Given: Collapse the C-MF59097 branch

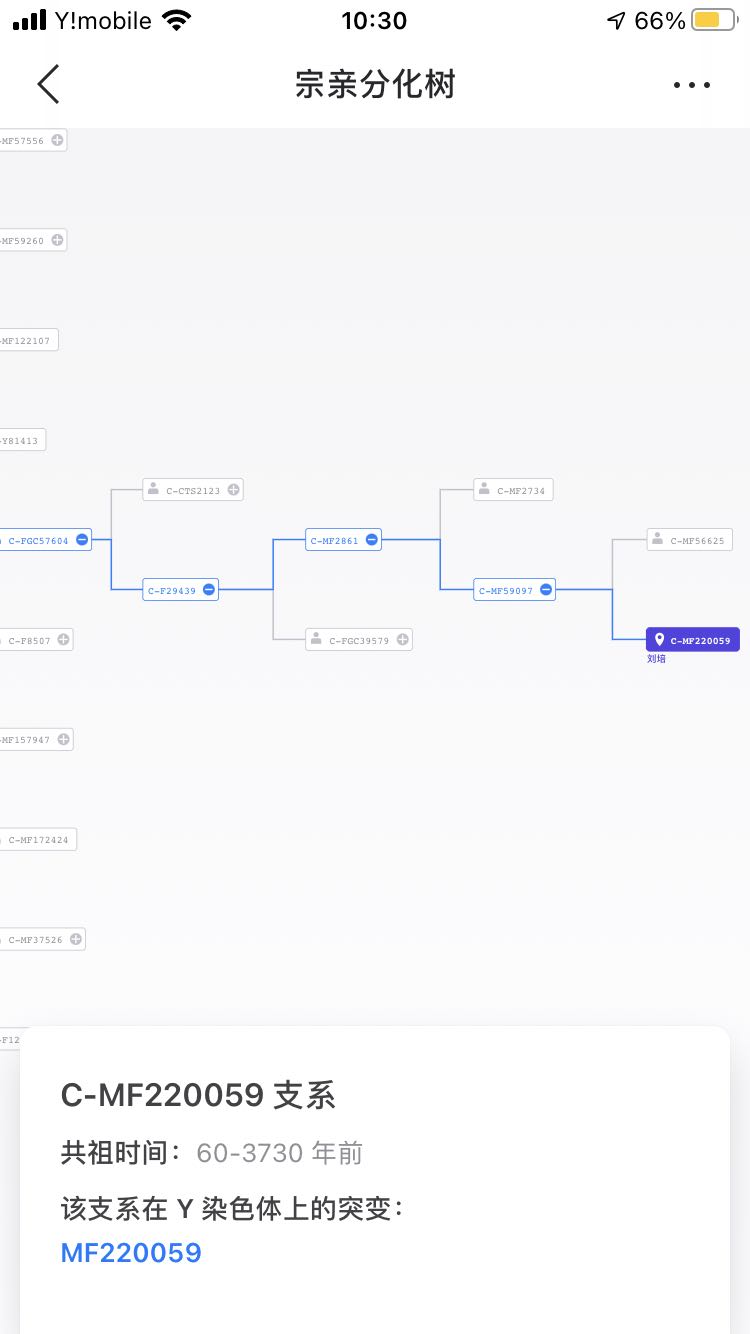Looking at the screenshot, I should (545, 590).
